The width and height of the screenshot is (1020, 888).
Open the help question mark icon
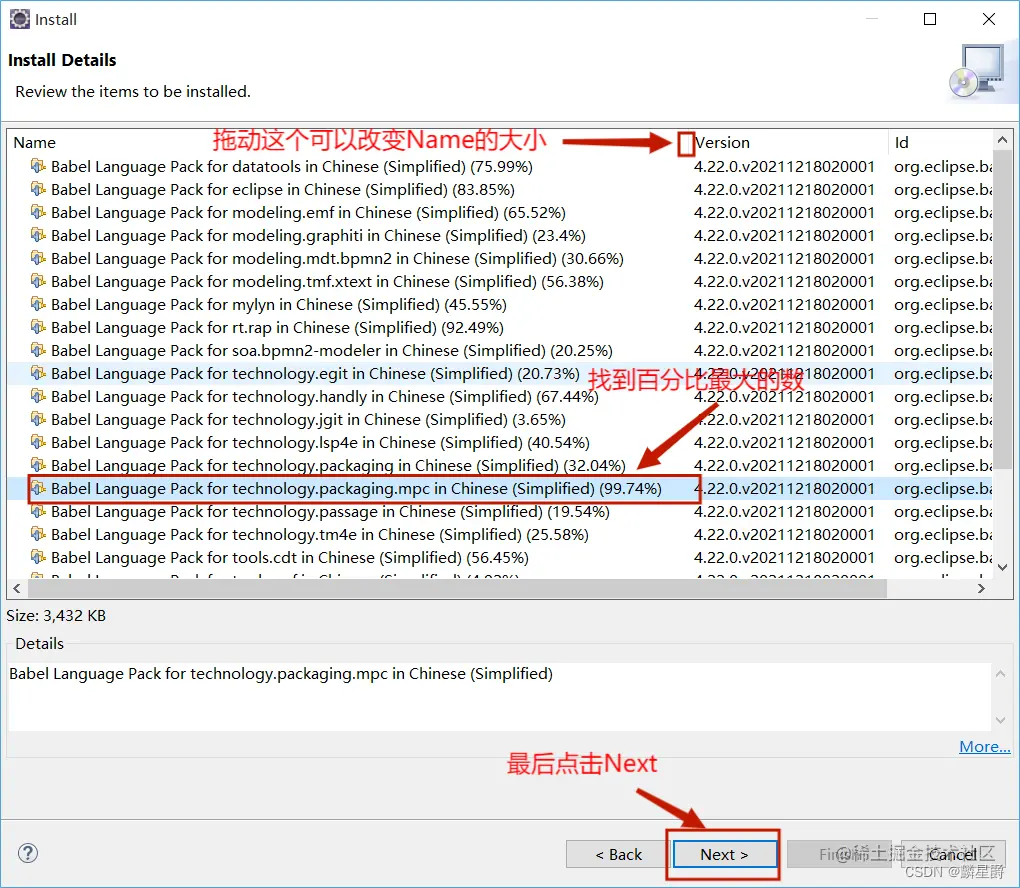click(x=28, y=853)
